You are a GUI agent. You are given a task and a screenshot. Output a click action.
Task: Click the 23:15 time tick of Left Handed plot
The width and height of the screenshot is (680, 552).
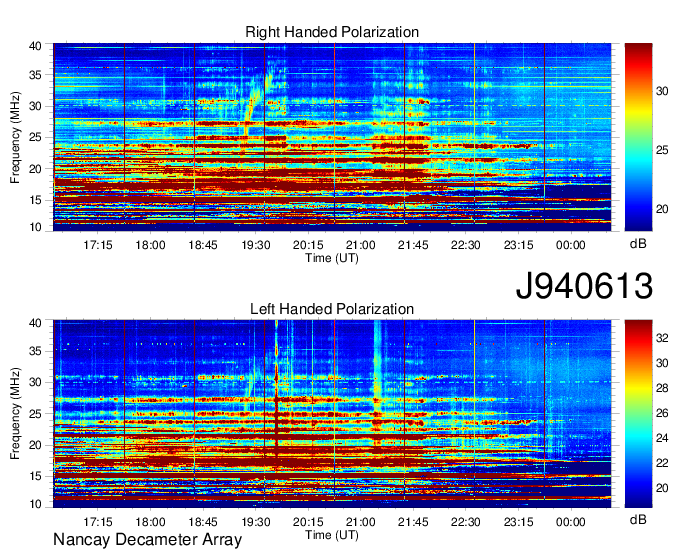[x=518, y=522]
